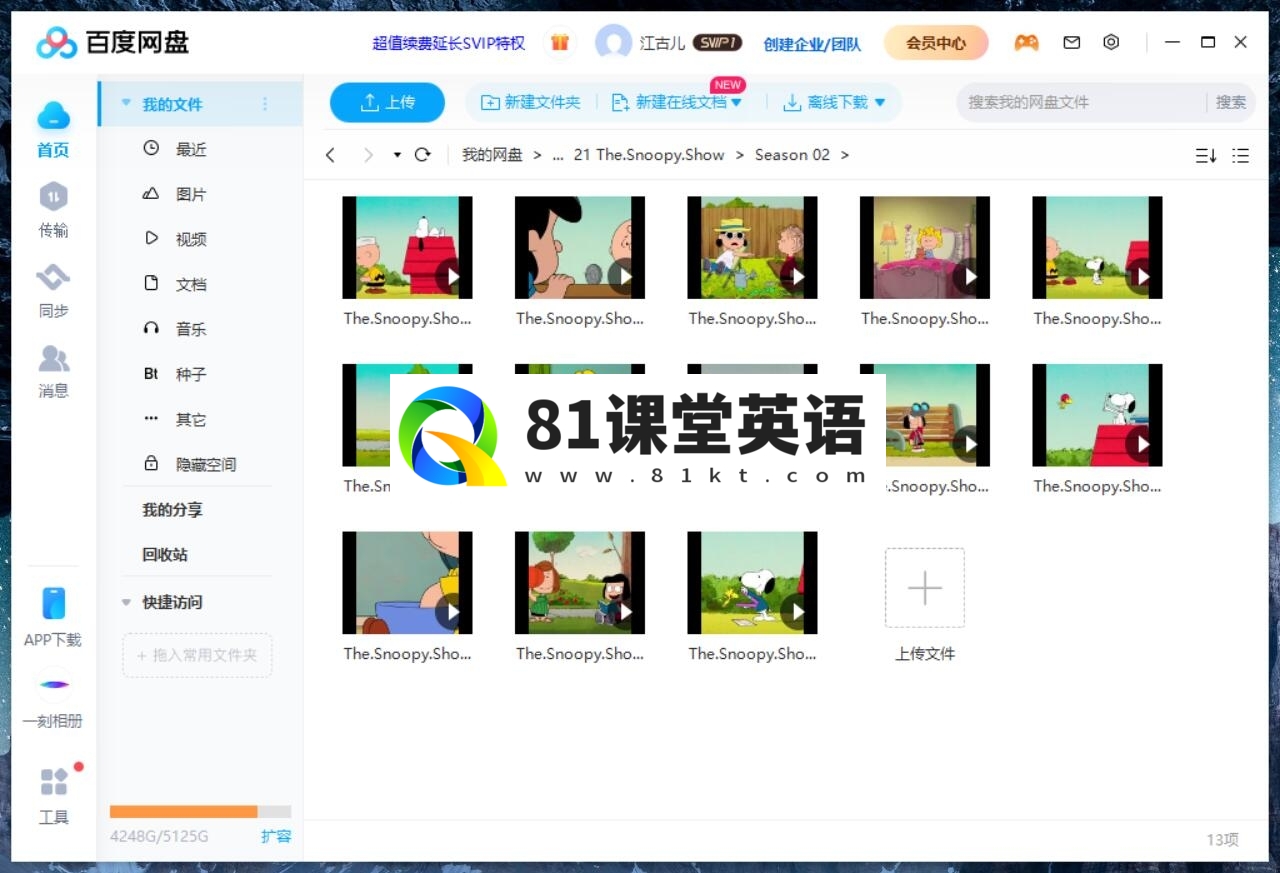
Task: Open the 消息 messages section
Action: (x=53, y=357)
